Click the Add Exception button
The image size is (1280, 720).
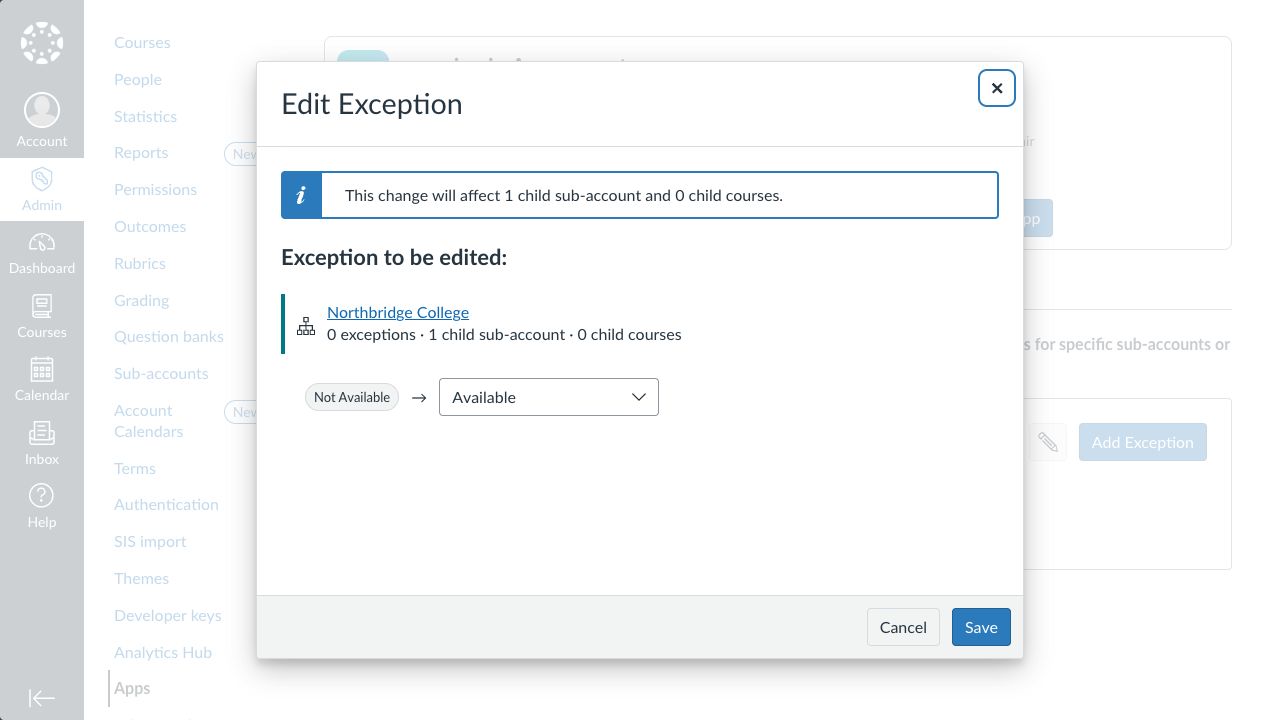(x=1143, y=442)
